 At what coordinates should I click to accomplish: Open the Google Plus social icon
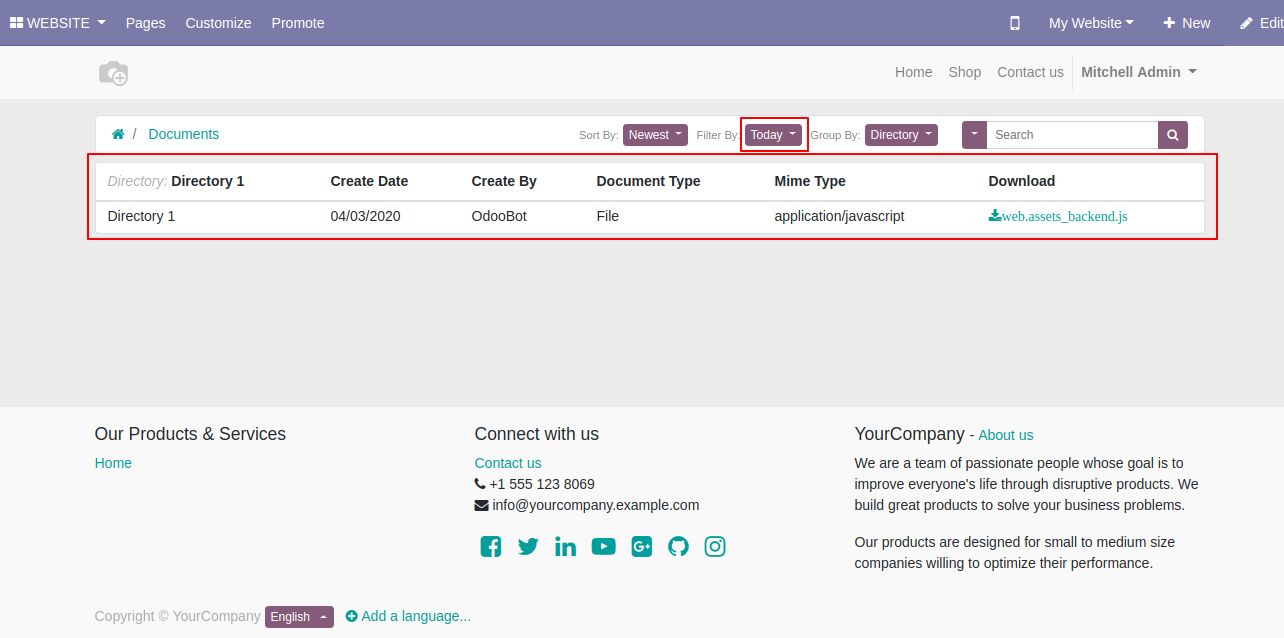[642, 546]
